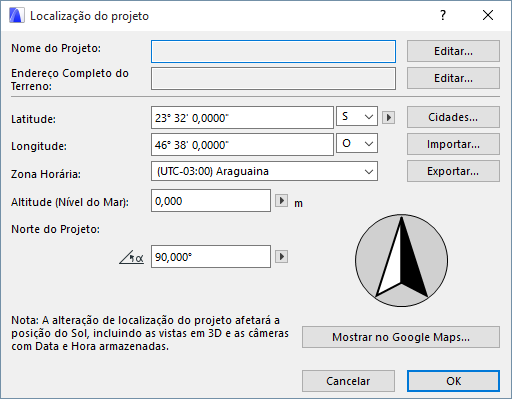This screenshot has height=399, width=512.
Task: Click the project north angle icon
Action: (x=132, y=257)
